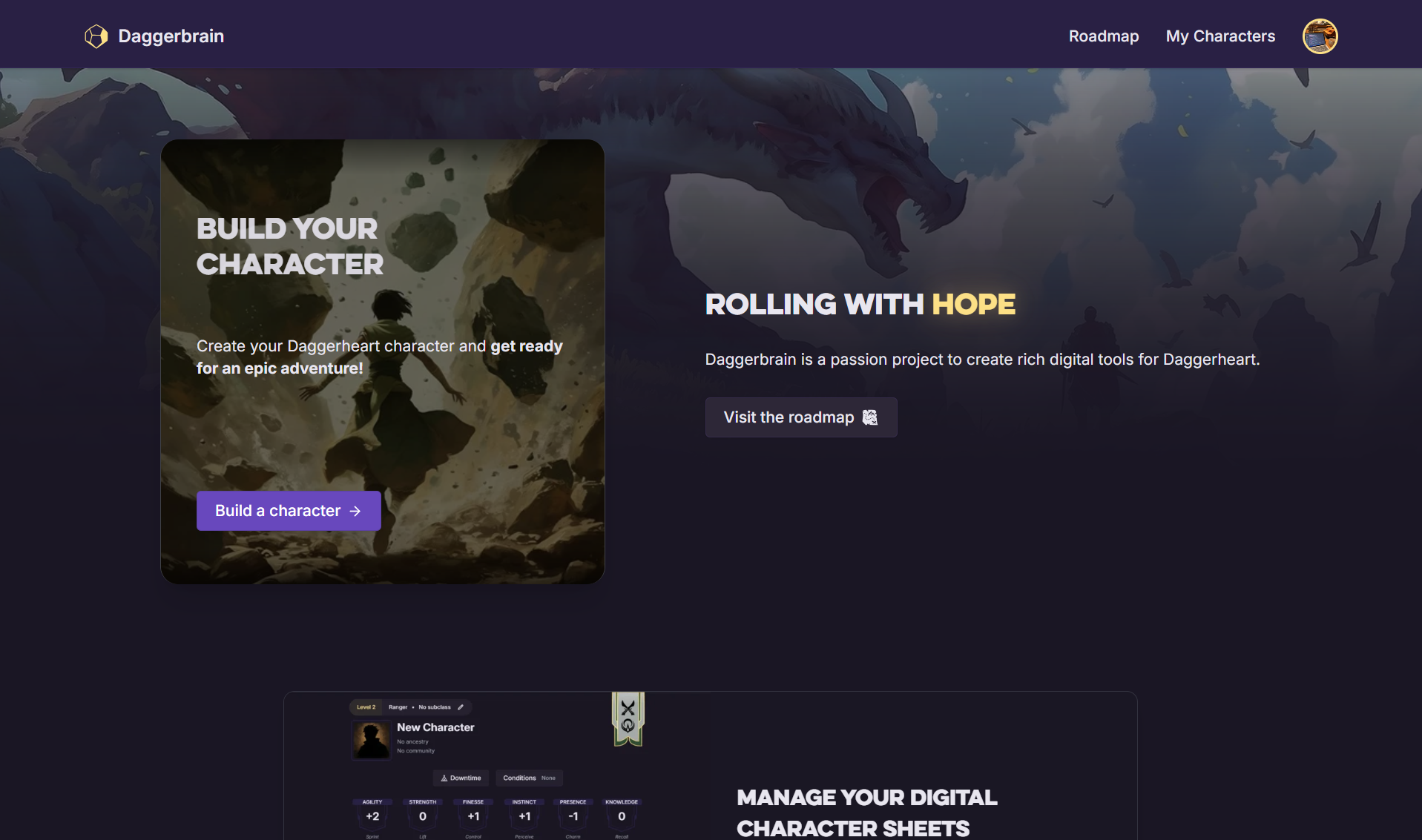Click the Downtime campfire icon
This screenshot has width=1422, height=840.
444,778
